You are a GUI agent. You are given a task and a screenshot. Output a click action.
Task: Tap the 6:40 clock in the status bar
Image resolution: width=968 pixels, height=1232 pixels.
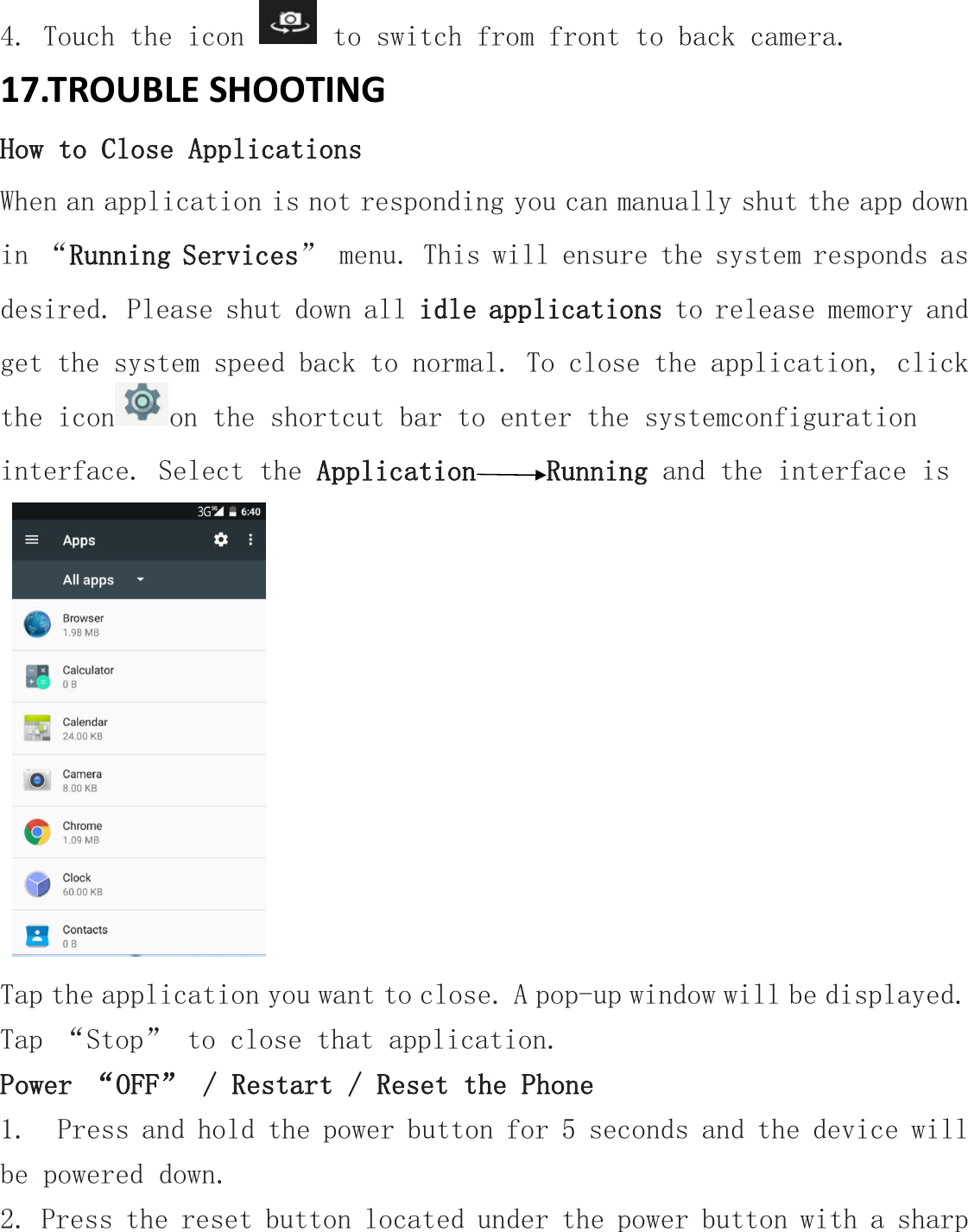[250, 511]
